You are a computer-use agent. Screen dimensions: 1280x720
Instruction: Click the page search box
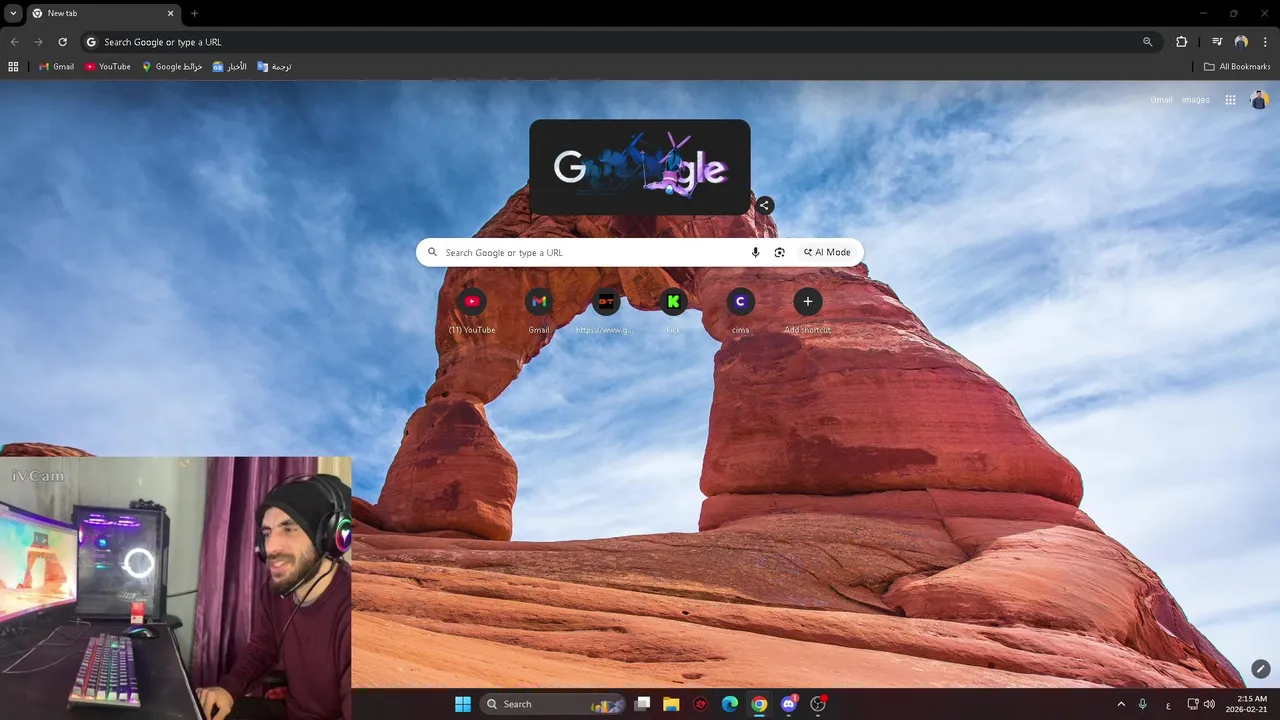640,253
